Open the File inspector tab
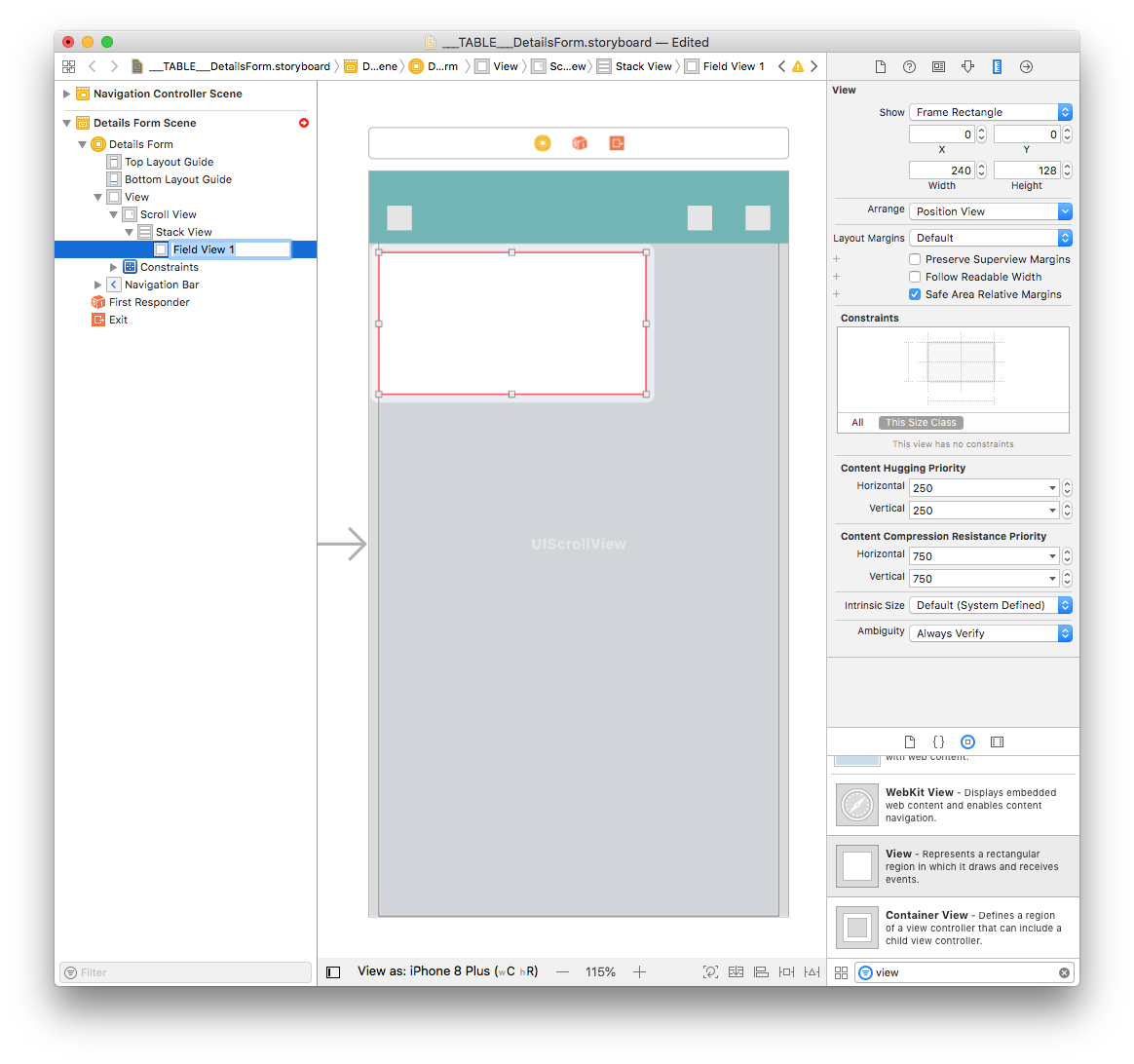The image size is (1134, 1064). tap(880, 66)
